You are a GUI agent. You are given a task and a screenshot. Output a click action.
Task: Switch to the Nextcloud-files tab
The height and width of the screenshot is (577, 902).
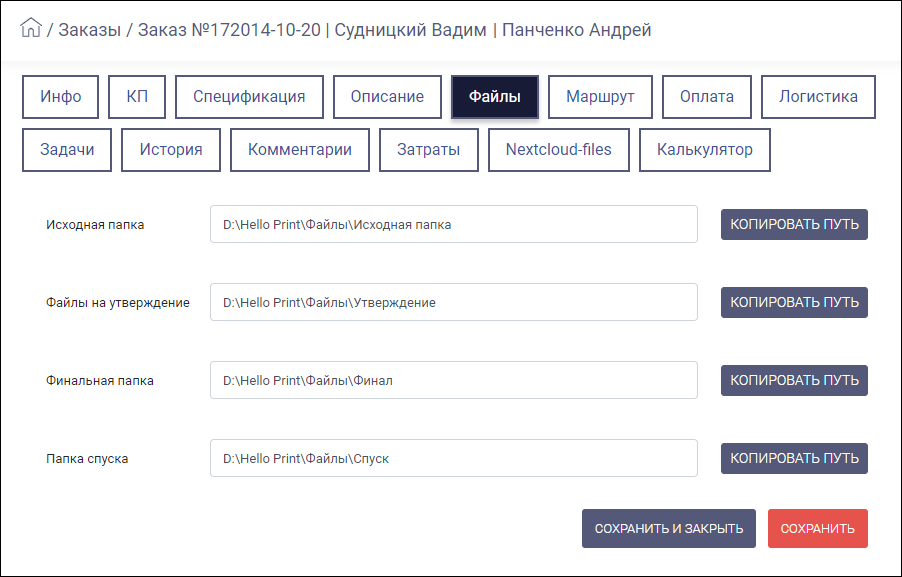tap(559, 150)
